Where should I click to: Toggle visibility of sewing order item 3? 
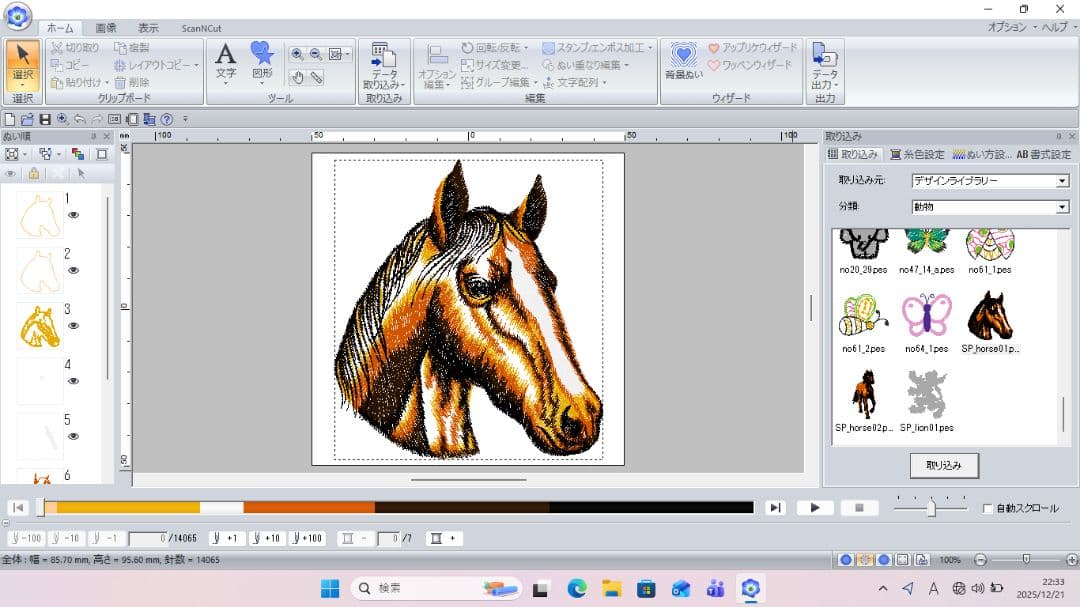[73, 325]
